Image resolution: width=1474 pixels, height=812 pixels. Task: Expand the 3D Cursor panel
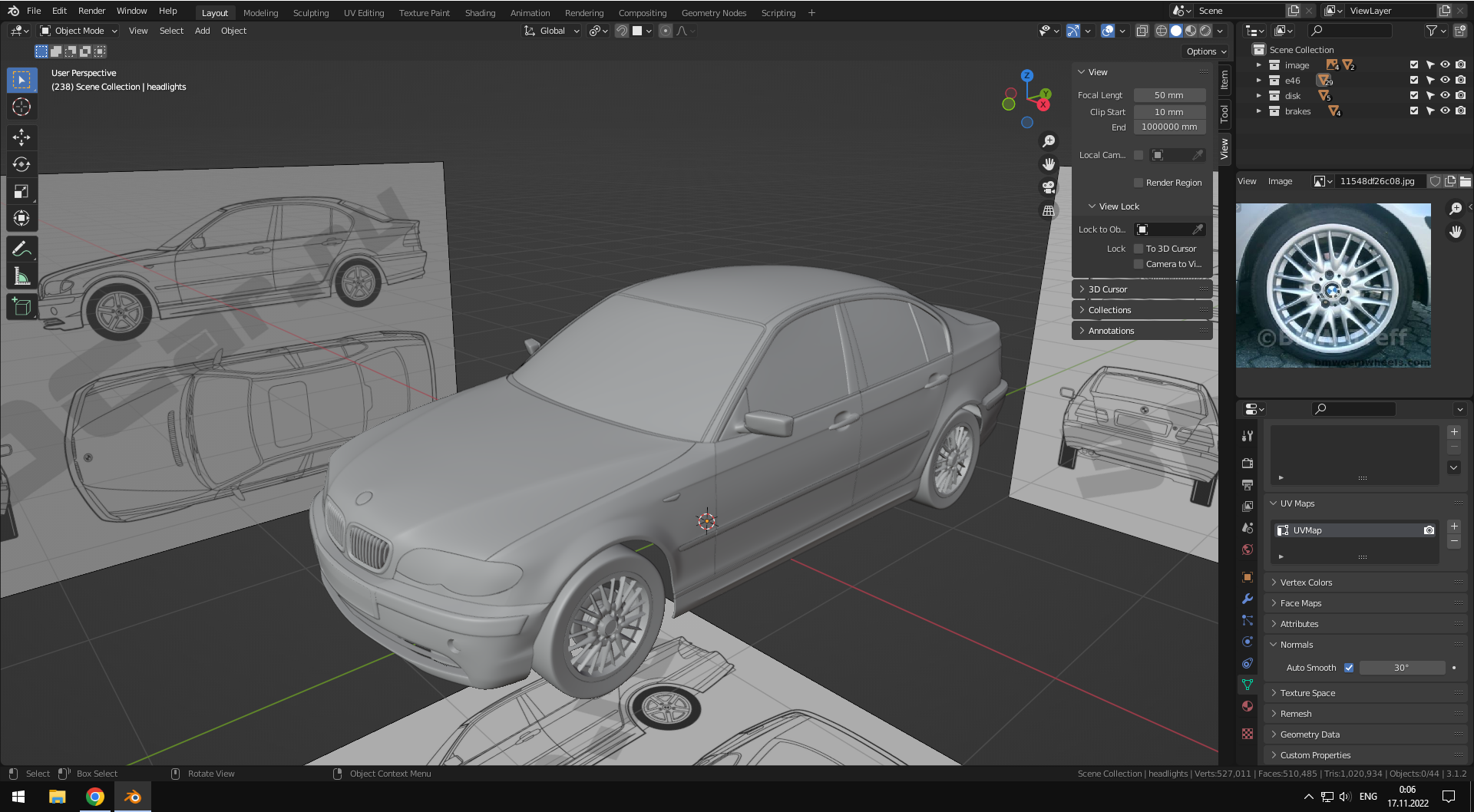click(1107, 289)
